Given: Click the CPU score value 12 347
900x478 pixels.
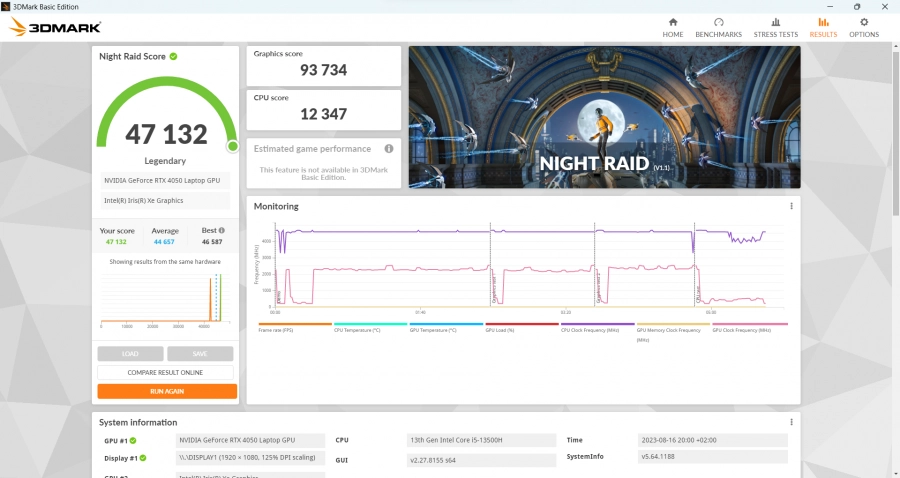Looking at the screenshot, I should click(324, 114).
